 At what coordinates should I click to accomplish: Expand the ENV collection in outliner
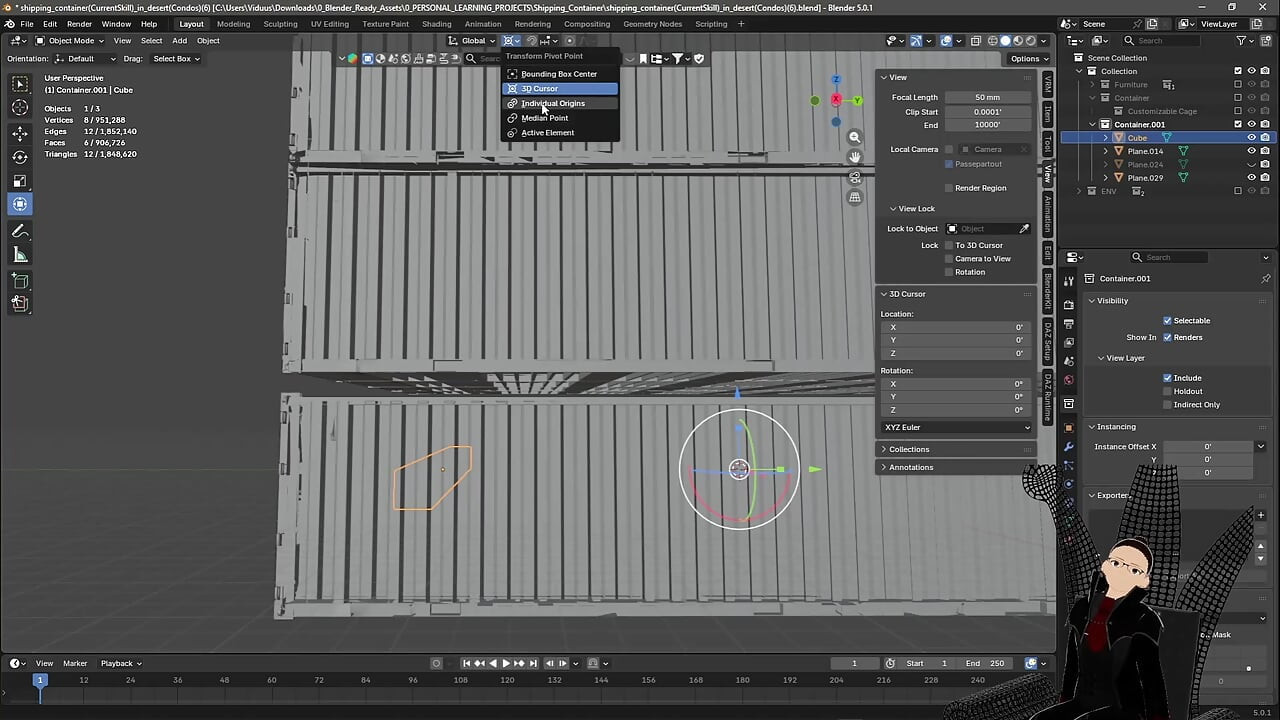1079,191
